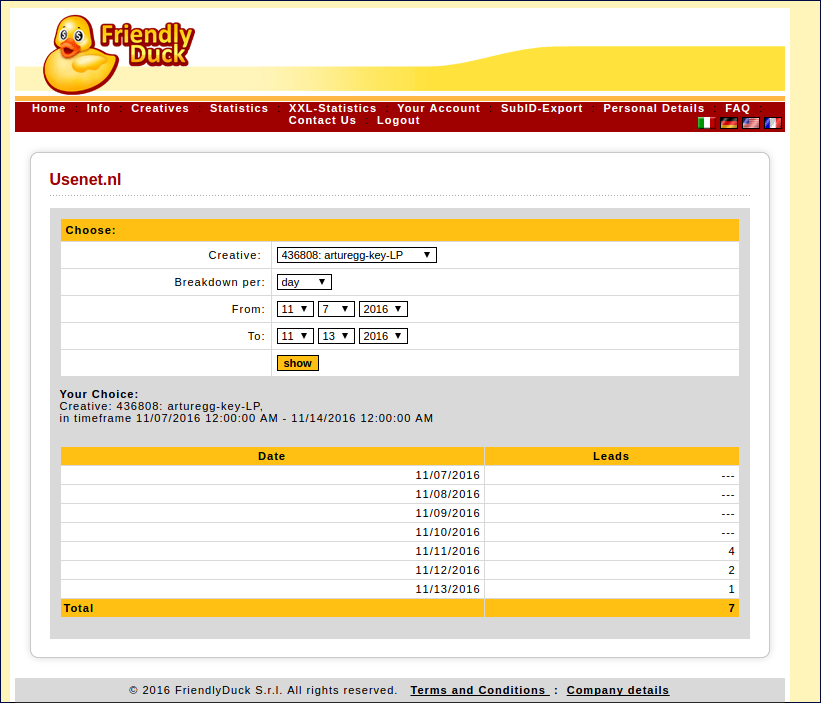Select the 11/08/2016 date cell

(x=272, y=494)
